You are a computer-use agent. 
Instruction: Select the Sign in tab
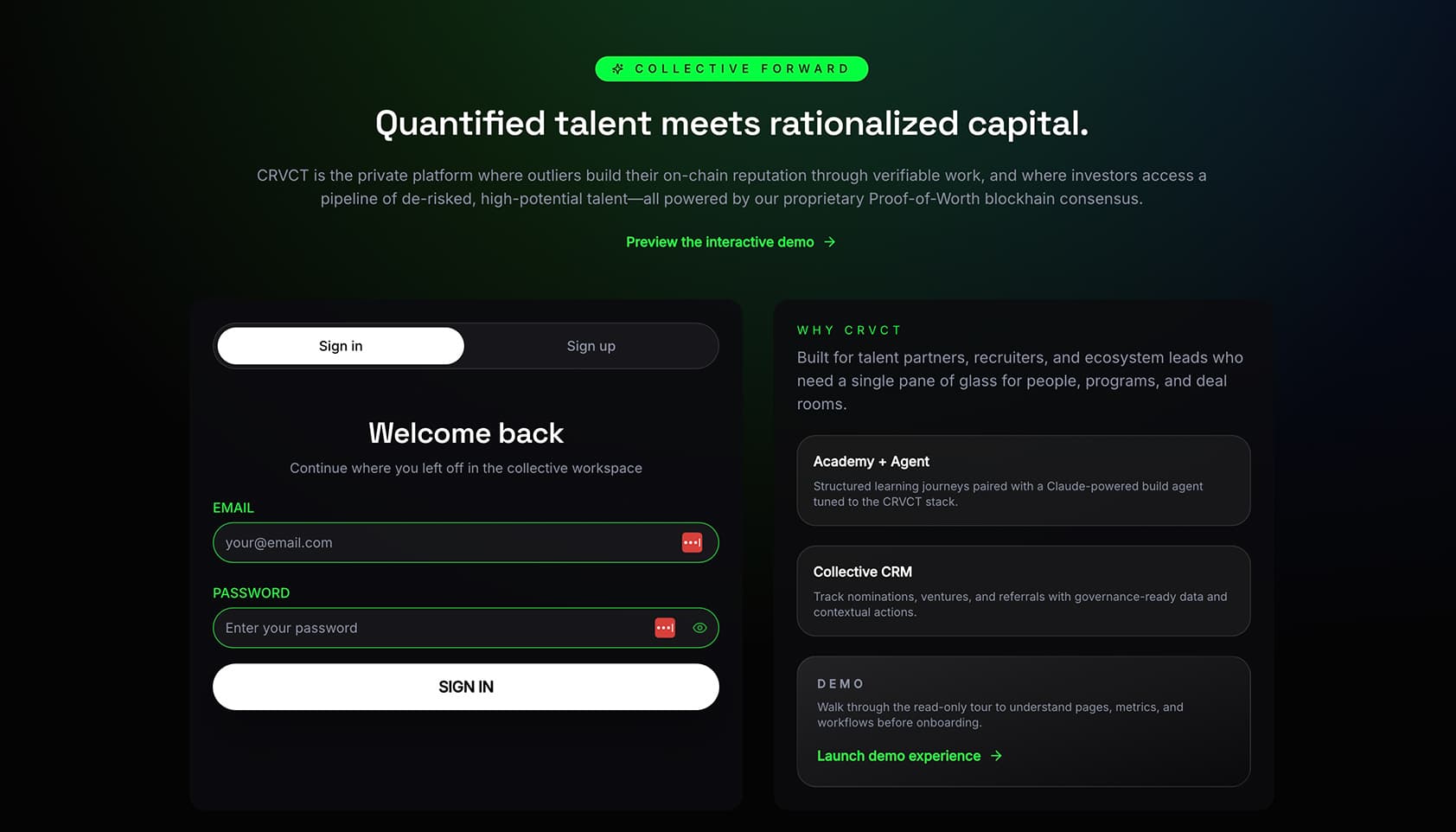(x=340, y=345)
